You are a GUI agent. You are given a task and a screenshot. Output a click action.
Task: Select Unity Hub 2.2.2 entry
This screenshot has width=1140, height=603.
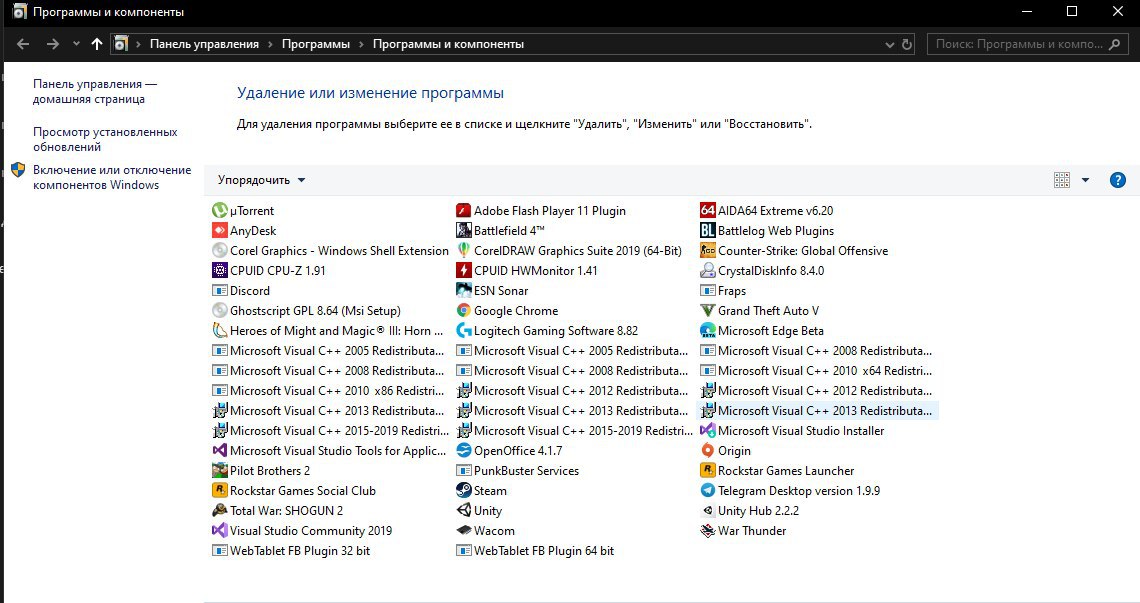pyautogui.click(x=749, y=511)
